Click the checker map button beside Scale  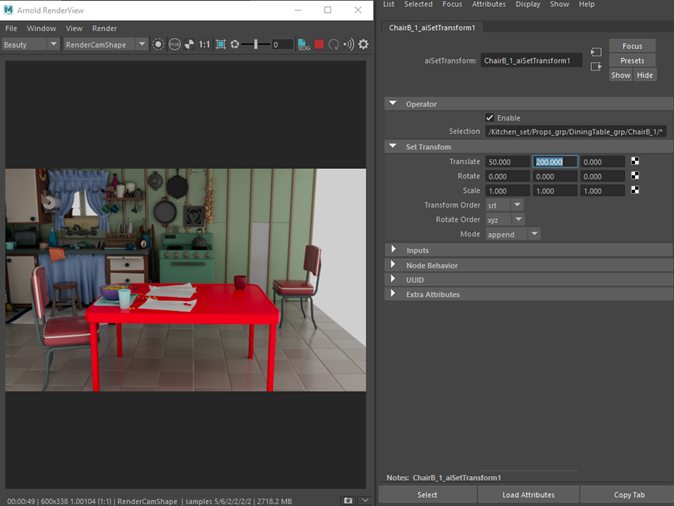(x=635, y=190)
